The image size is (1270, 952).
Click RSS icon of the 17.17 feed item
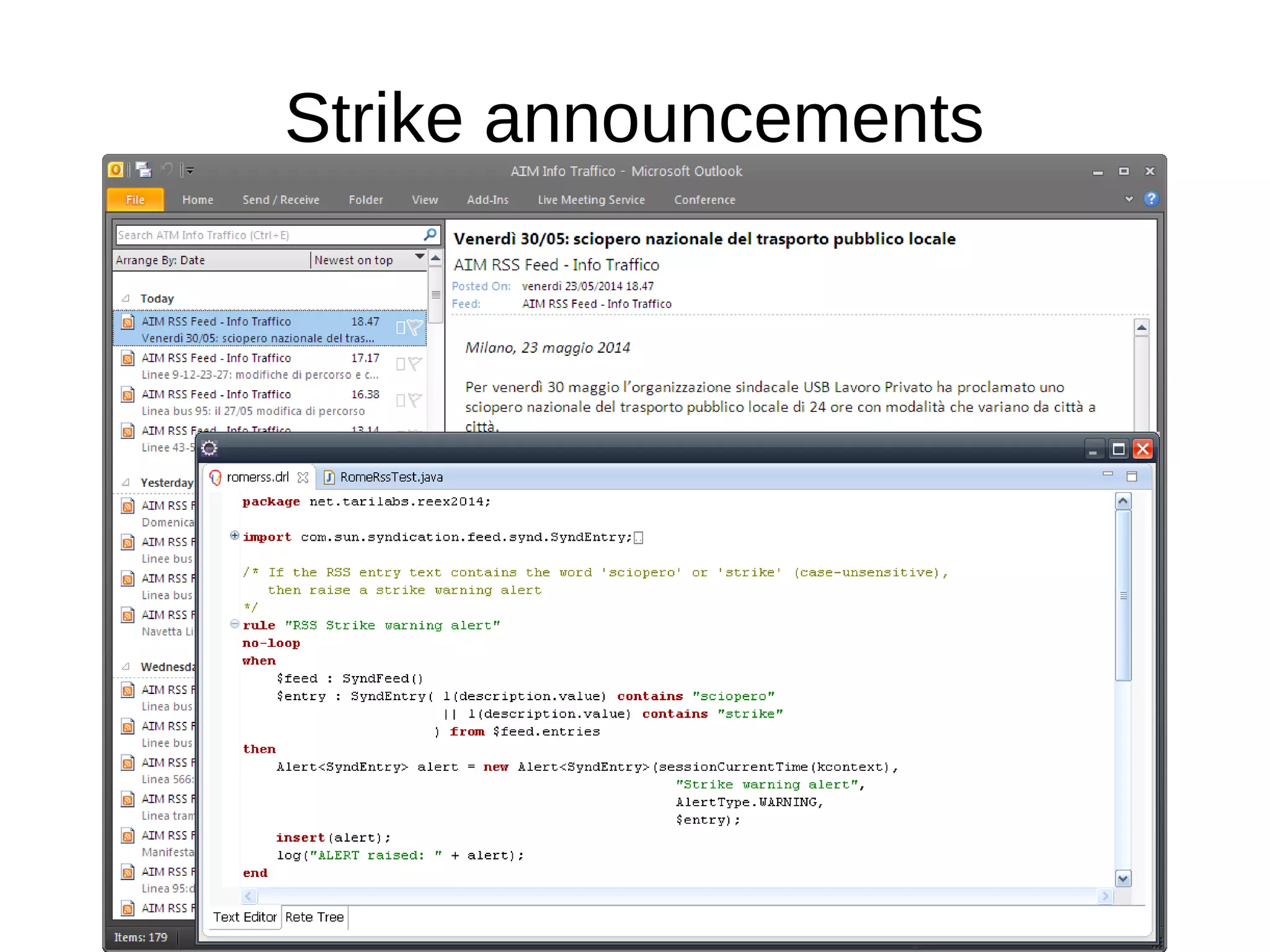(128, 358)
